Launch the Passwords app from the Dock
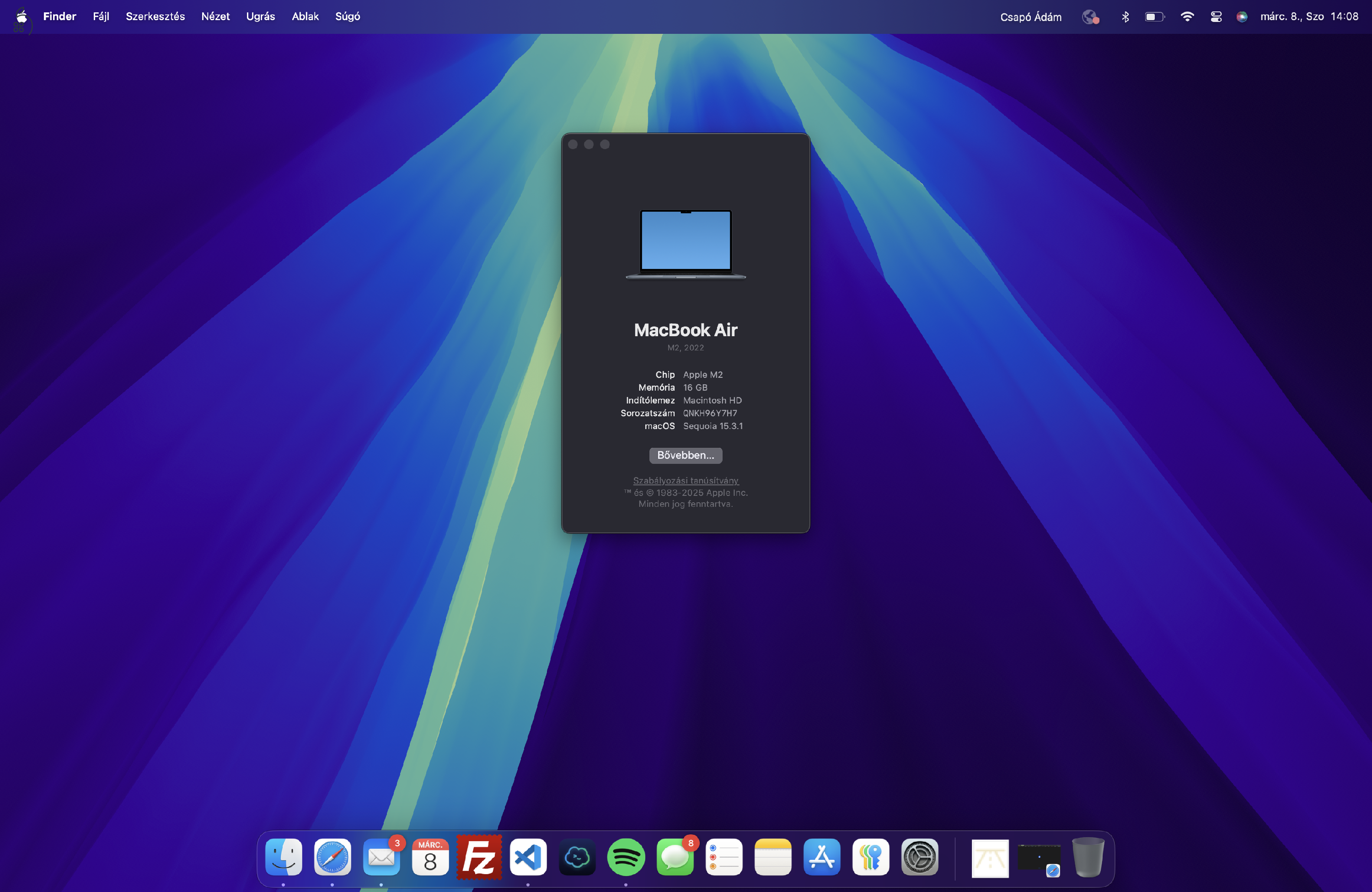The height and width of the screenshot is (892, 1372). tap(871, 857)
